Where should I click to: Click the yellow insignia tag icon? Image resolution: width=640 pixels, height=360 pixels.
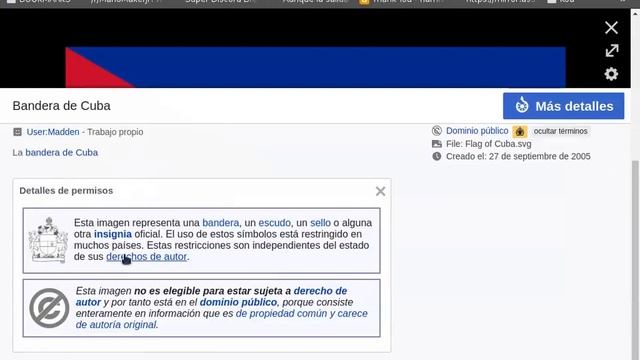(x=520, y=131)
